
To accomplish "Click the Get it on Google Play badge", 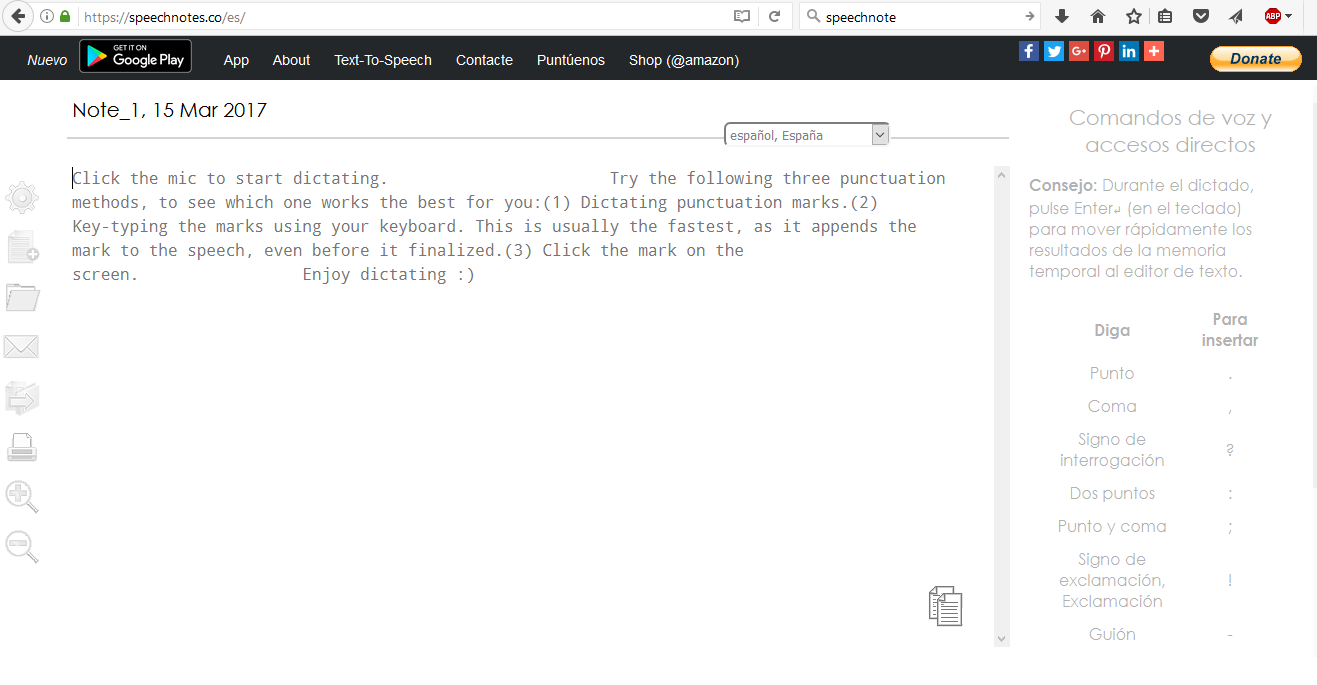I will pos(136,57).
